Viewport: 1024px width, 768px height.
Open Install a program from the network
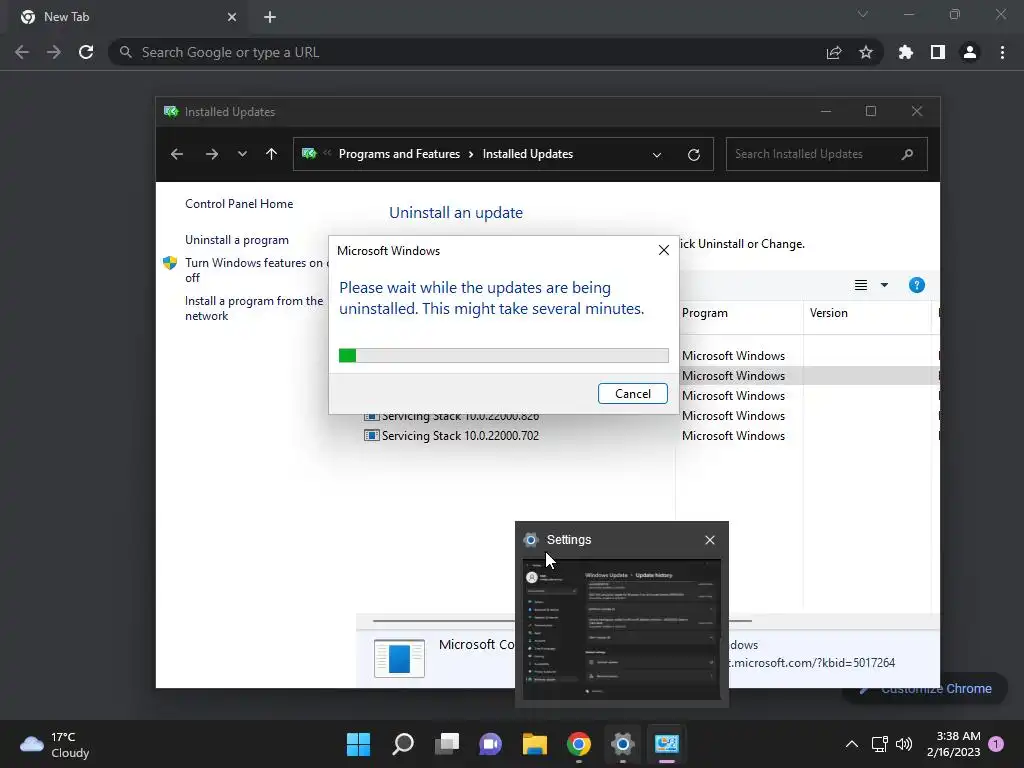pos(254,308)
